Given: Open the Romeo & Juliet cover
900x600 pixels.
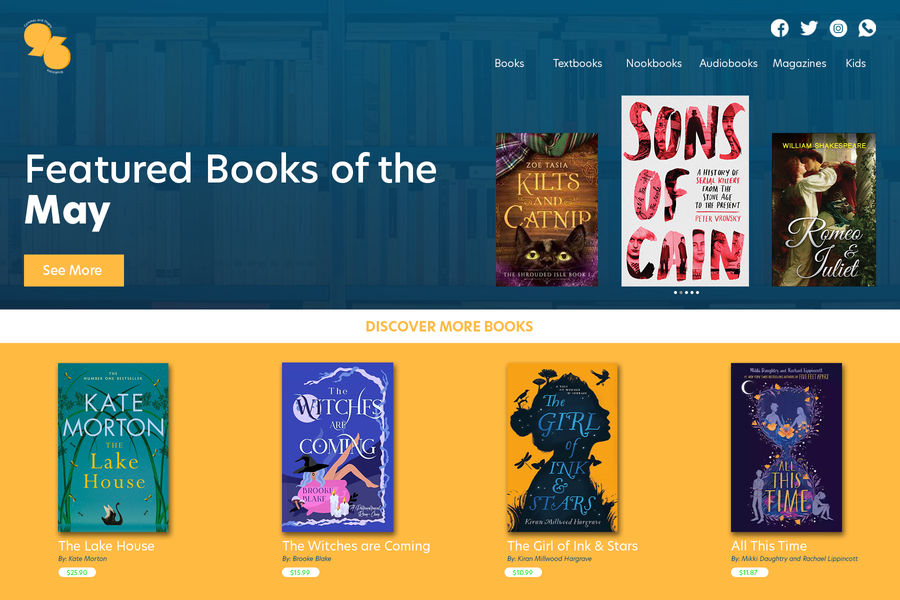Looking at the screenshot, I should [x=824, y=210].
